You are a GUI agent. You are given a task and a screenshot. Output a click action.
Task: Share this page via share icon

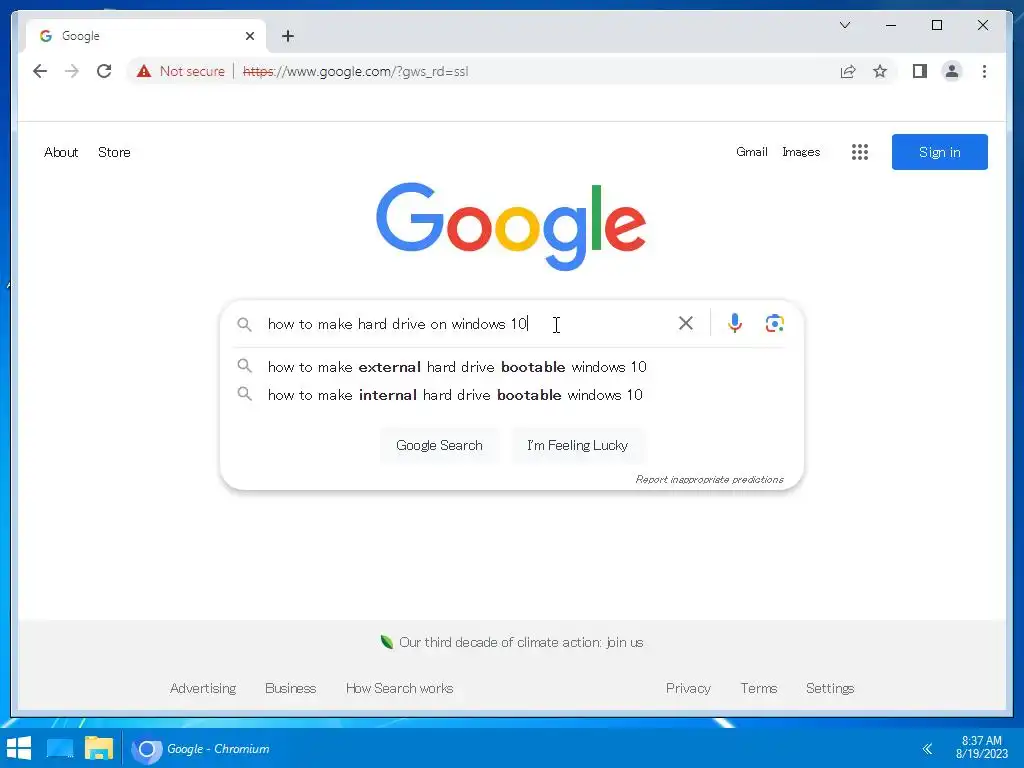point(848,71)
